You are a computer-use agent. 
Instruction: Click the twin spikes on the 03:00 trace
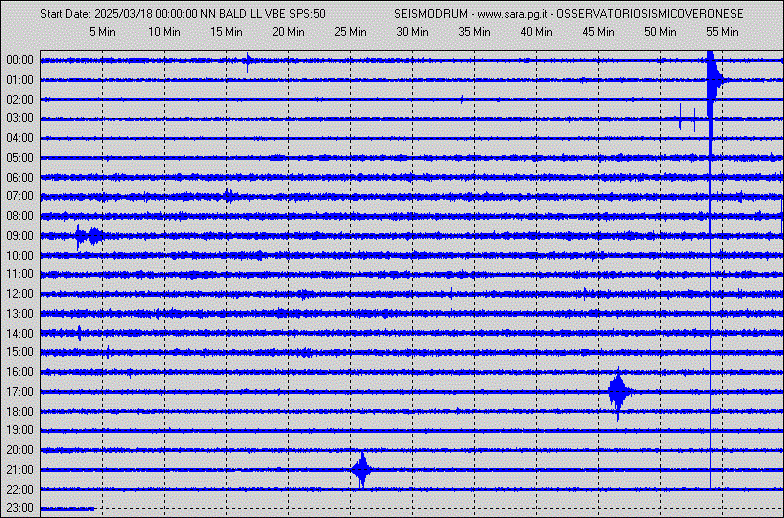coord(687,118)
